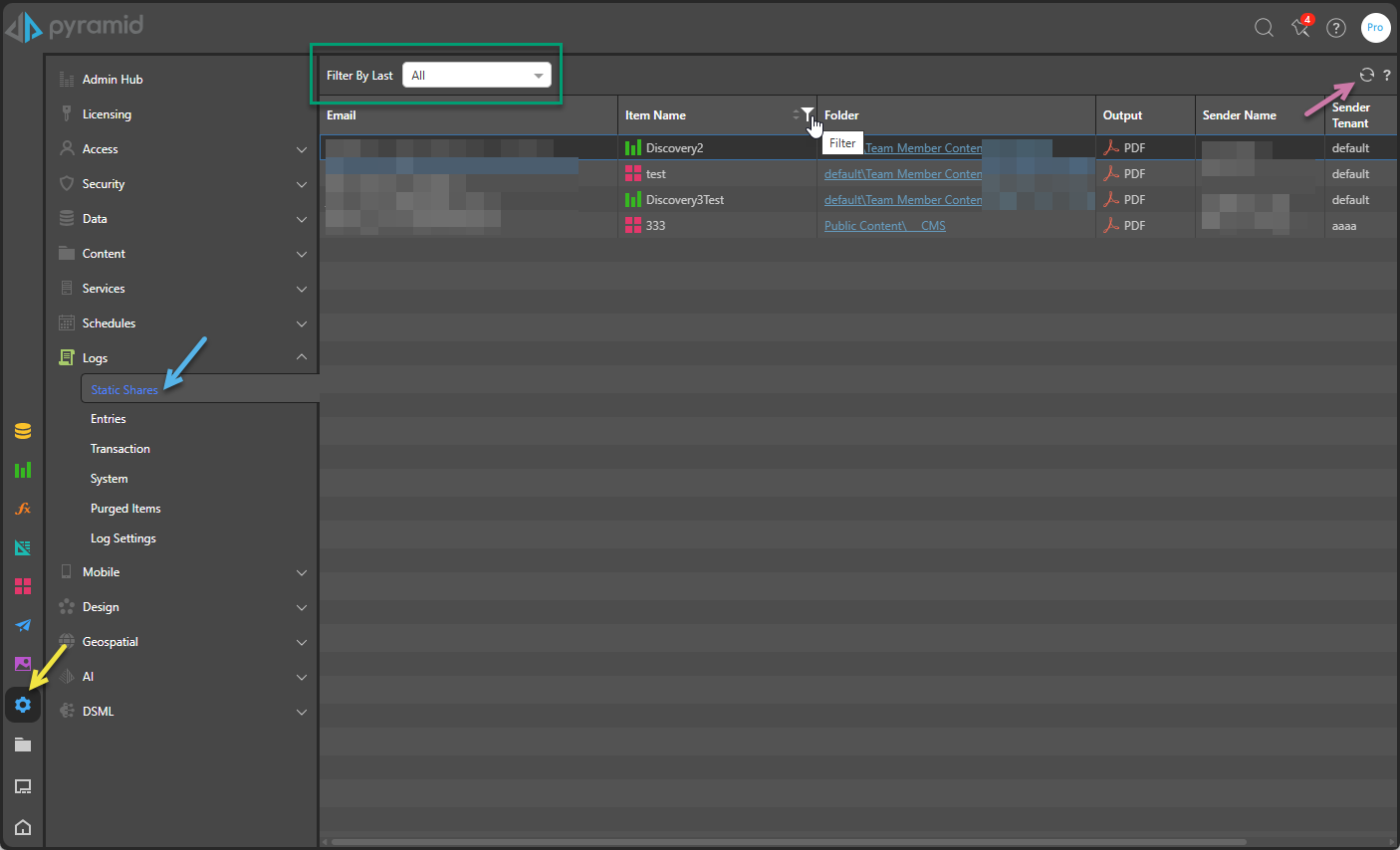Select Transaction under Logs

pyautogui.click(x=120, y=449)
